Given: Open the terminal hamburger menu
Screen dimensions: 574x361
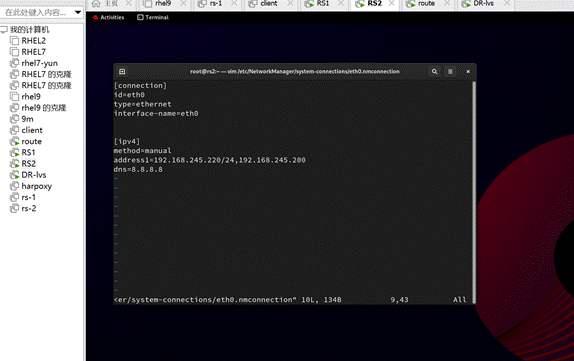Looking at the screenshot, I should click(x=450, y=72).
